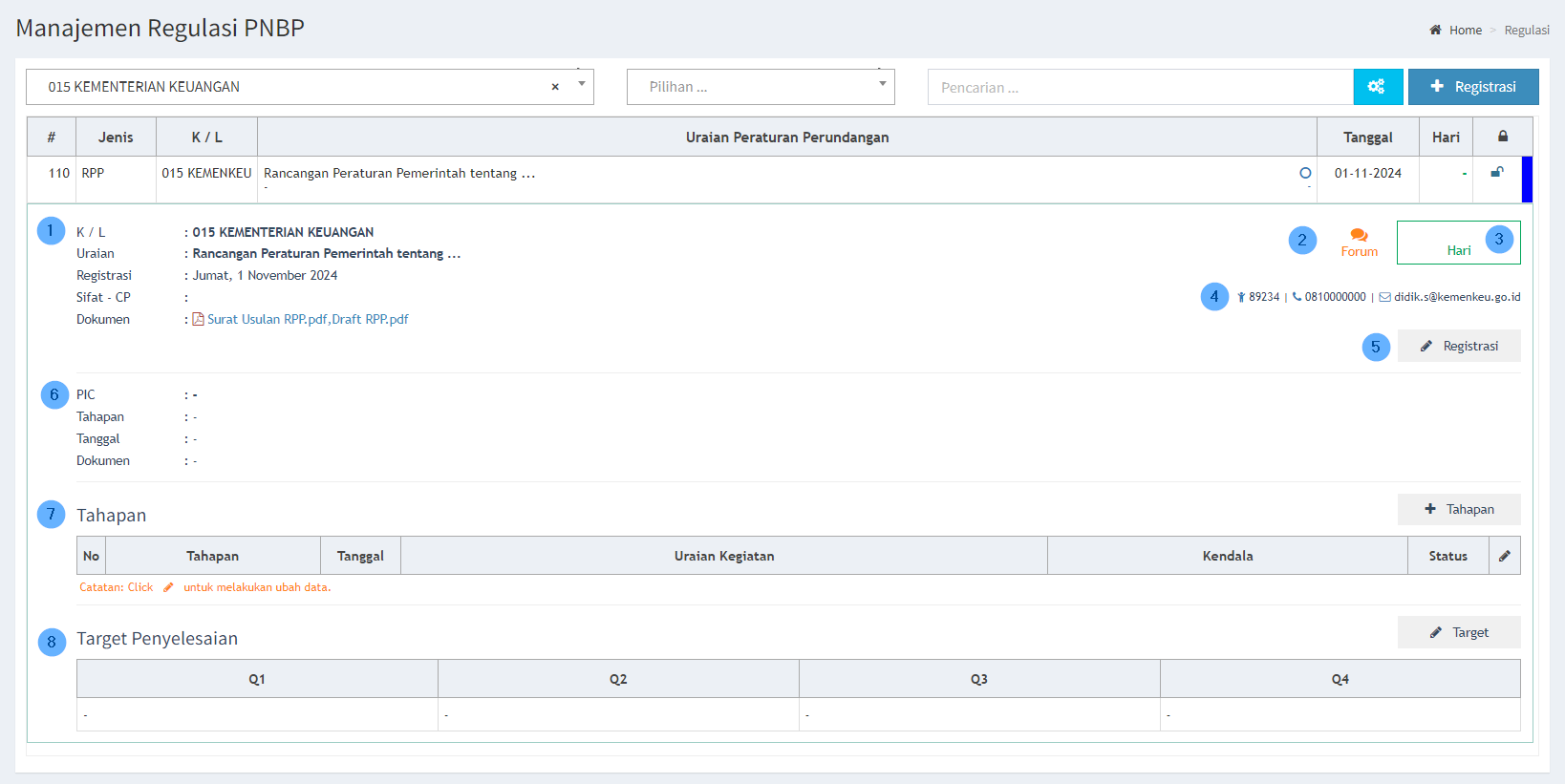The width and height of the screenshot is (1565, 784).
Task: Click the PDF icon next to Surat Usulan
Action: point(198,320)
